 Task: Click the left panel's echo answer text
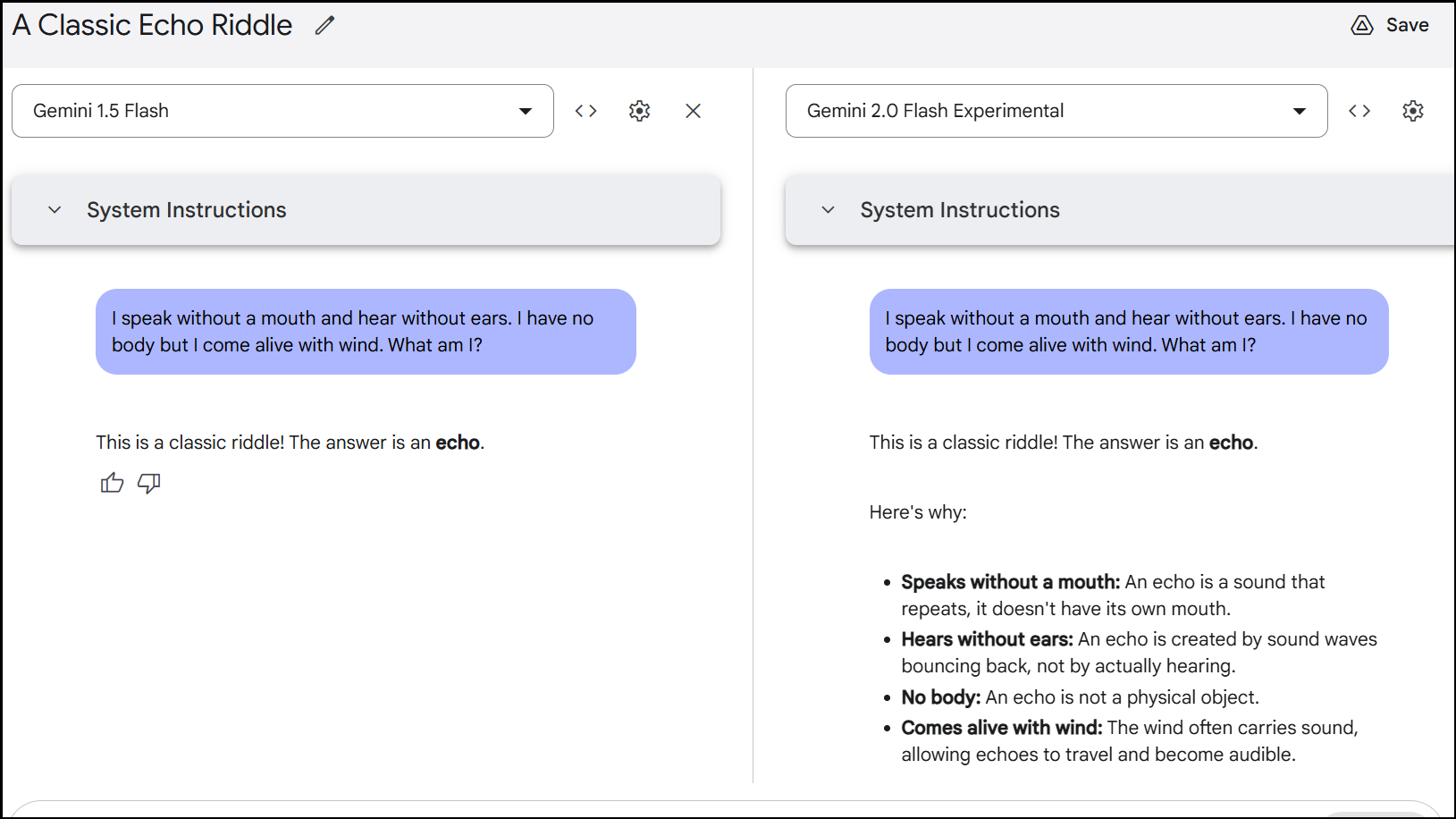tap(290, 443)
